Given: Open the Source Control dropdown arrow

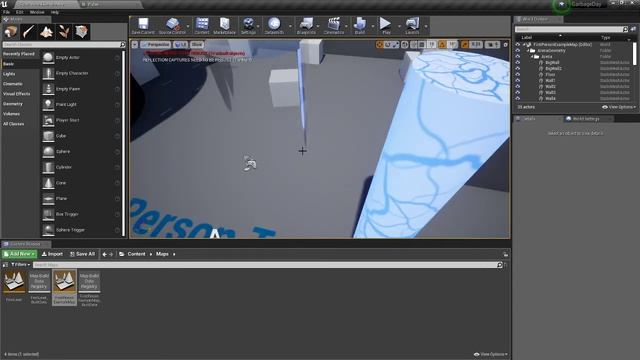Looking at the screenshot, I should tap(188, 27).
